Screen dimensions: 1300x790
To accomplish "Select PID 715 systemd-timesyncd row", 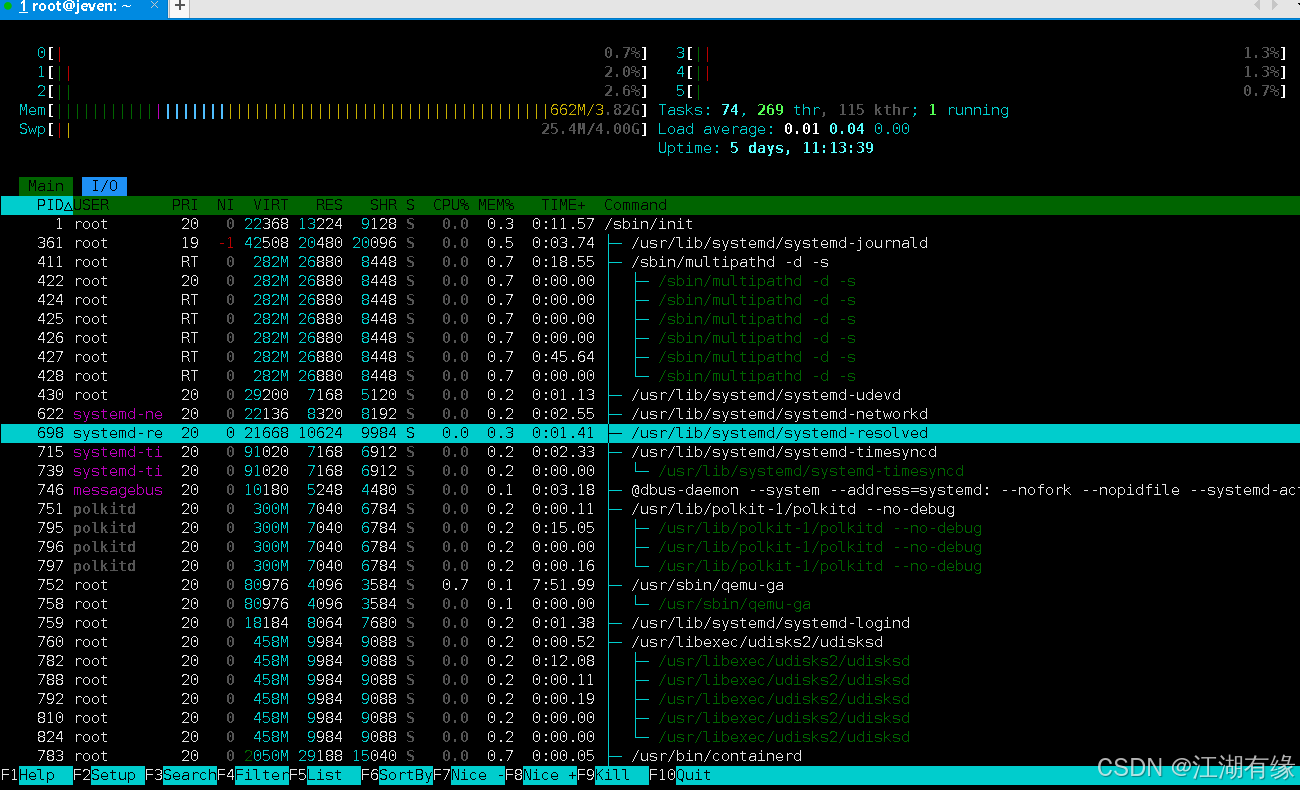I will (650, 452).
